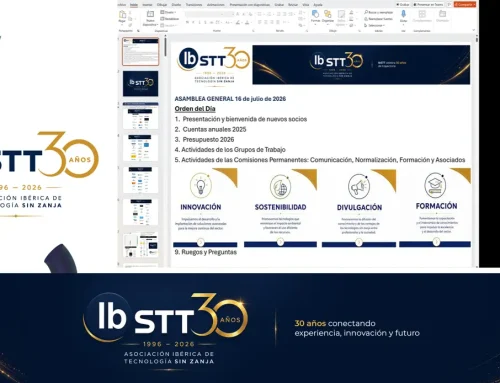The image size is (500, 383).
Task: Click the comments icon beside Compartir
Action: click(449, 5)
